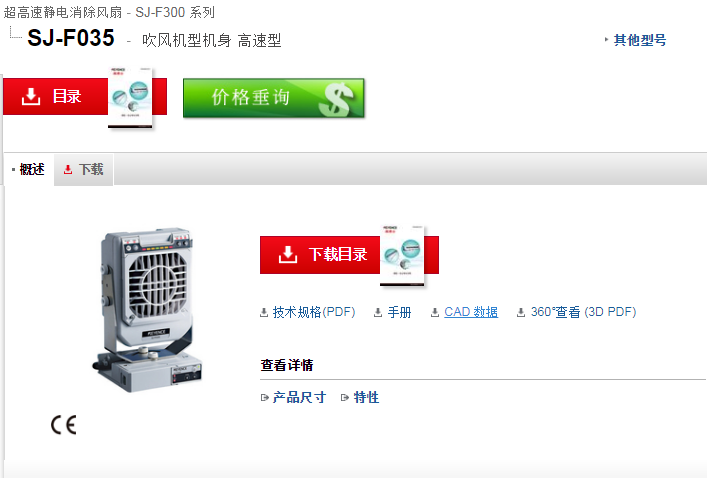Click the red download icon in 下载 tab

click(x=68, y=170)
